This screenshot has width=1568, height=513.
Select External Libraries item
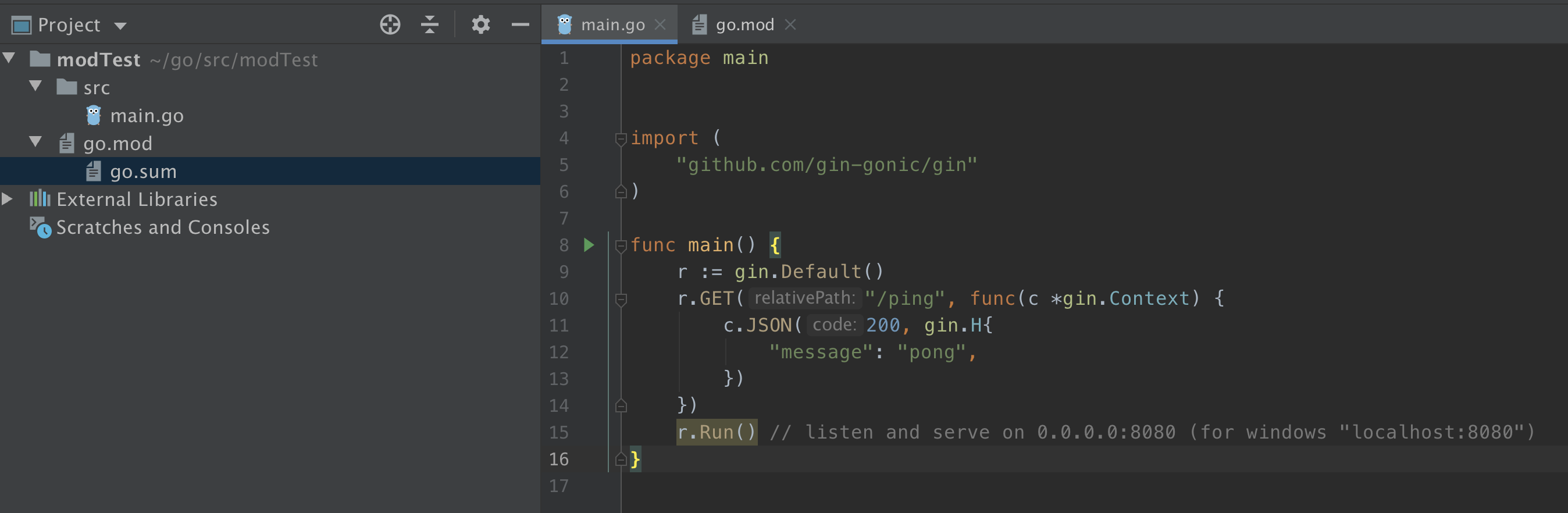[136, 199]
